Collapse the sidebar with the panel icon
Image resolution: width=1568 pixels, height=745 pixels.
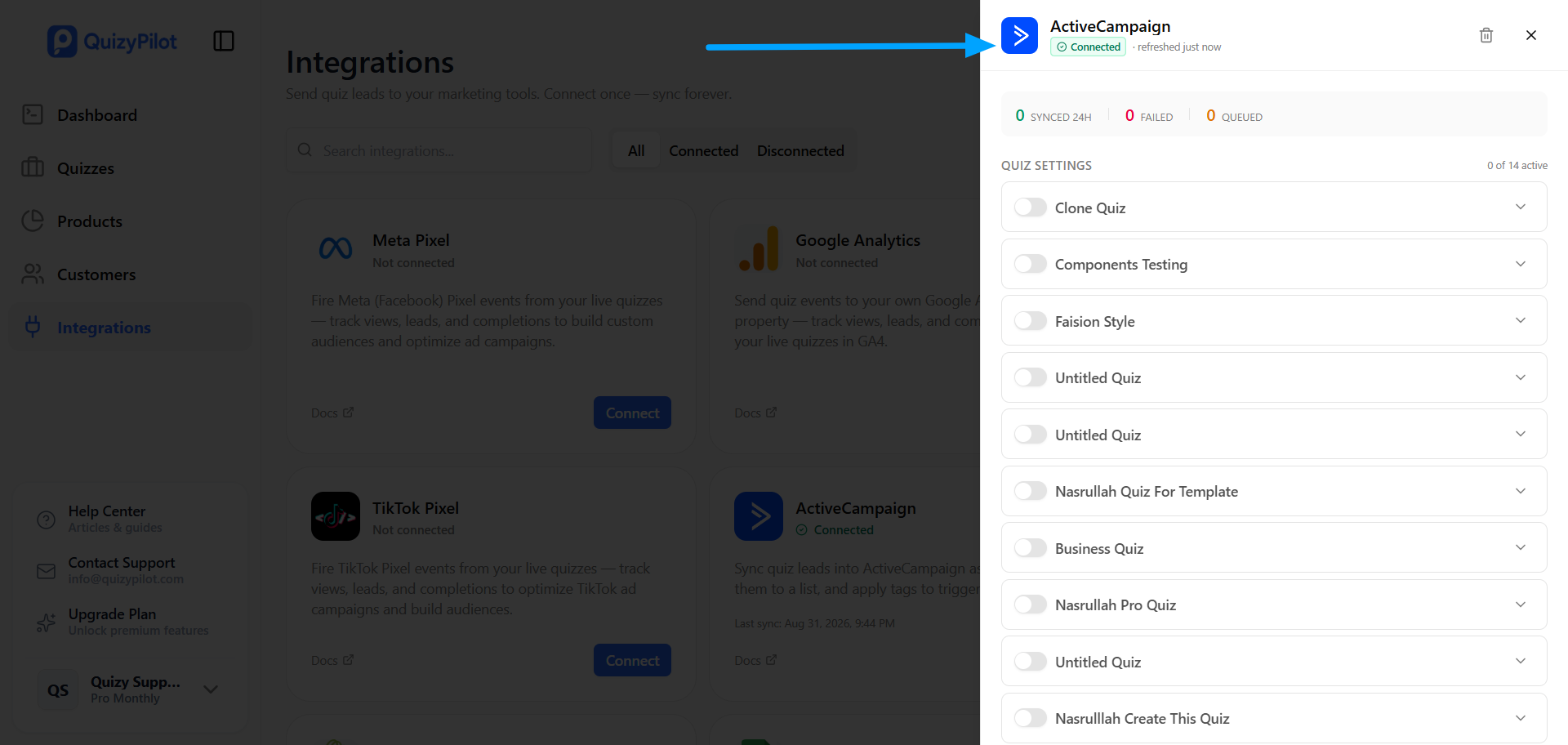(x=224, y=41)
